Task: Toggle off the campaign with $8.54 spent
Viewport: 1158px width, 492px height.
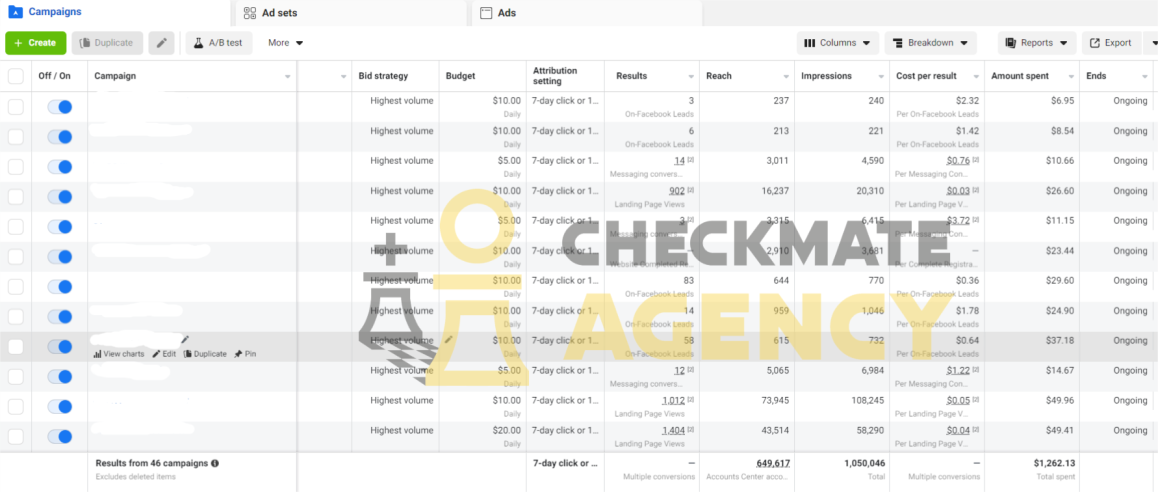Action: 60,137
